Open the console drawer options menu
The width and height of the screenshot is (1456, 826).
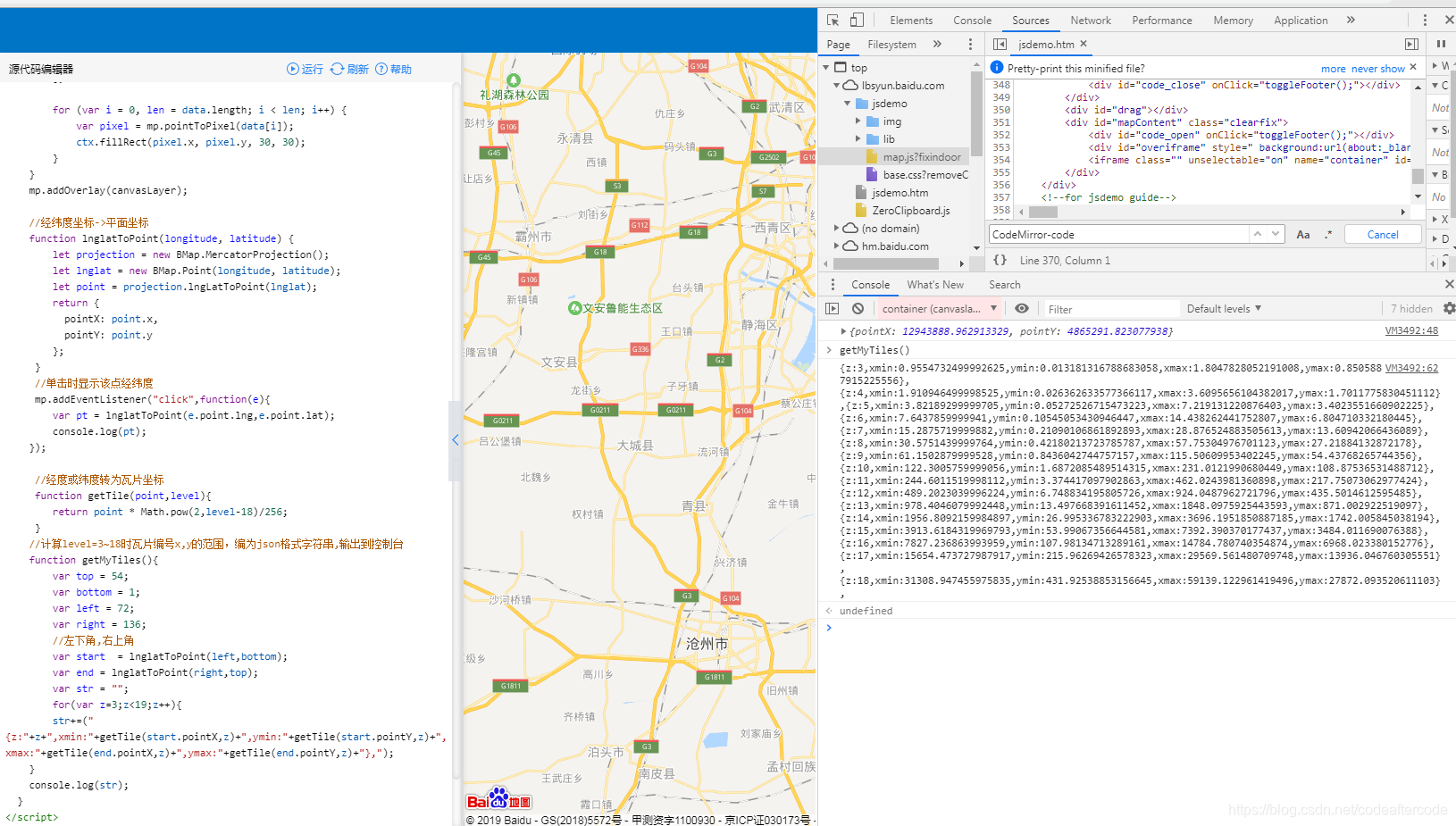(833, 284)
